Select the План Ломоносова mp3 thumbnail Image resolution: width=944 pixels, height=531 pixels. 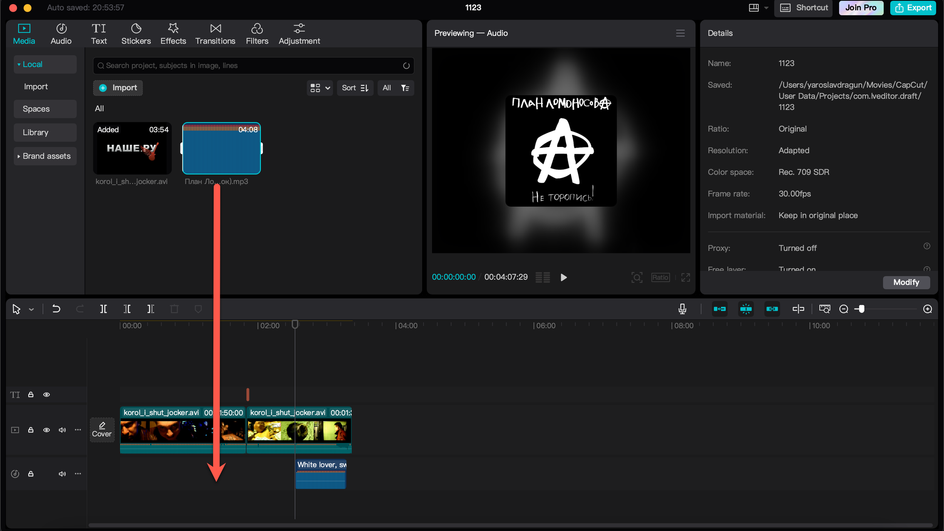click(x=222, y=149)
